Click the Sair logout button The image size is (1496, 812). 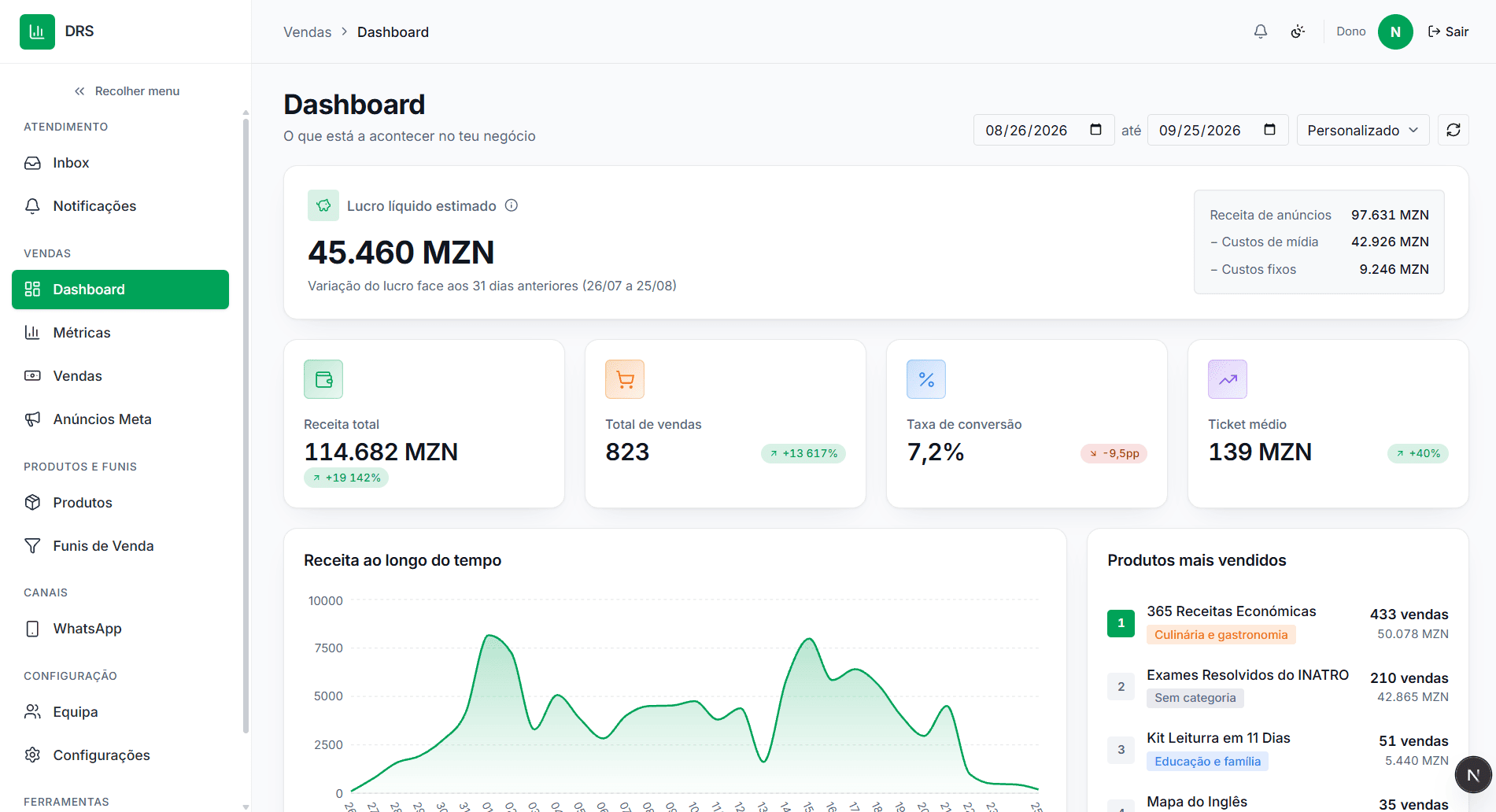(x=1449, y=31)
